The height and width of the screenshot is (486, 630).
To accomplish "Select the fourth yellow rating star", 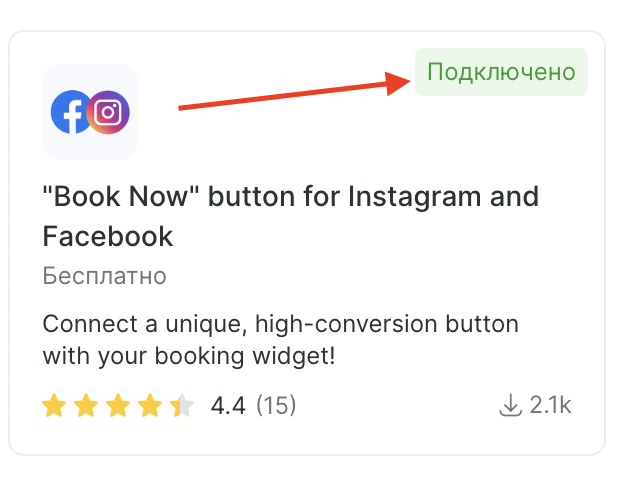I will (x=149, y=405).
